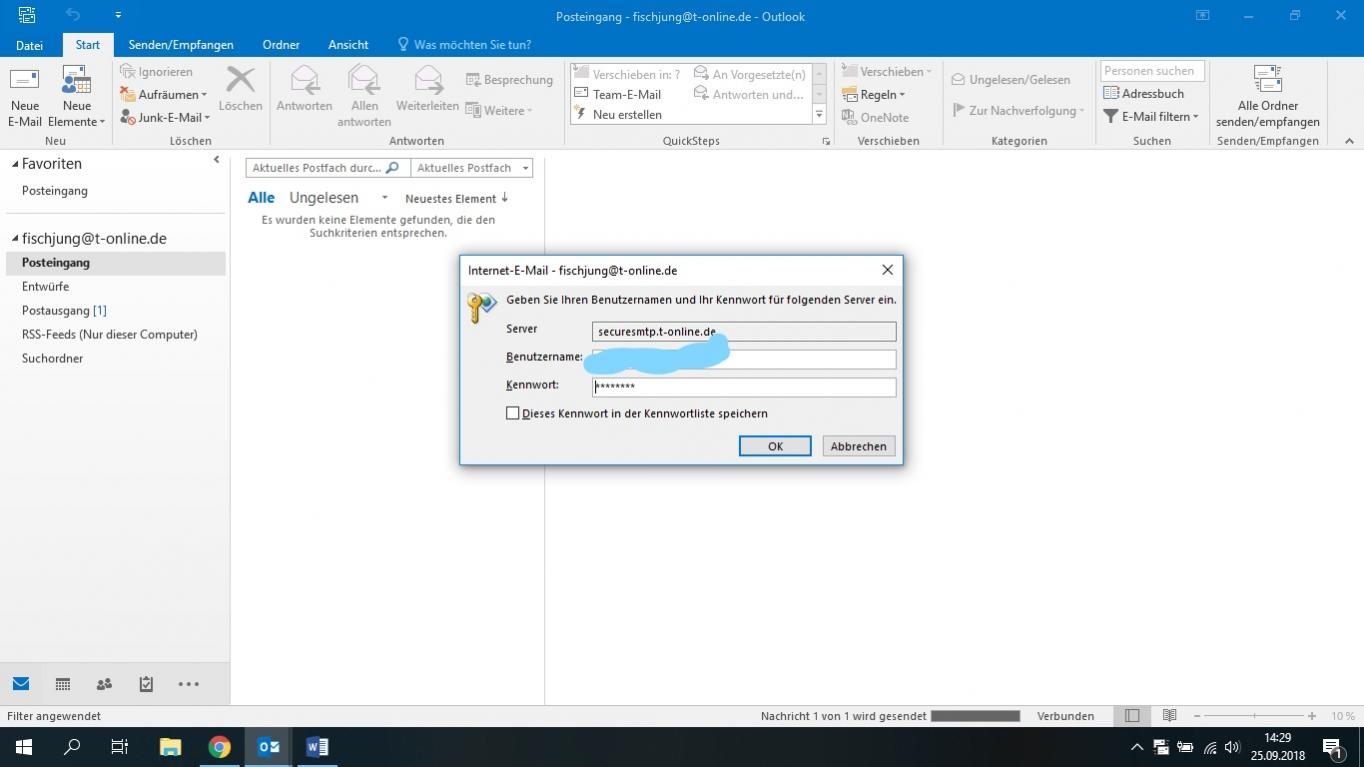Viewport: 1364px width, 767px height.
Task: Click the Neue E-Mail ribbon button
Action: pyautogui.click(x=25, y=98)
